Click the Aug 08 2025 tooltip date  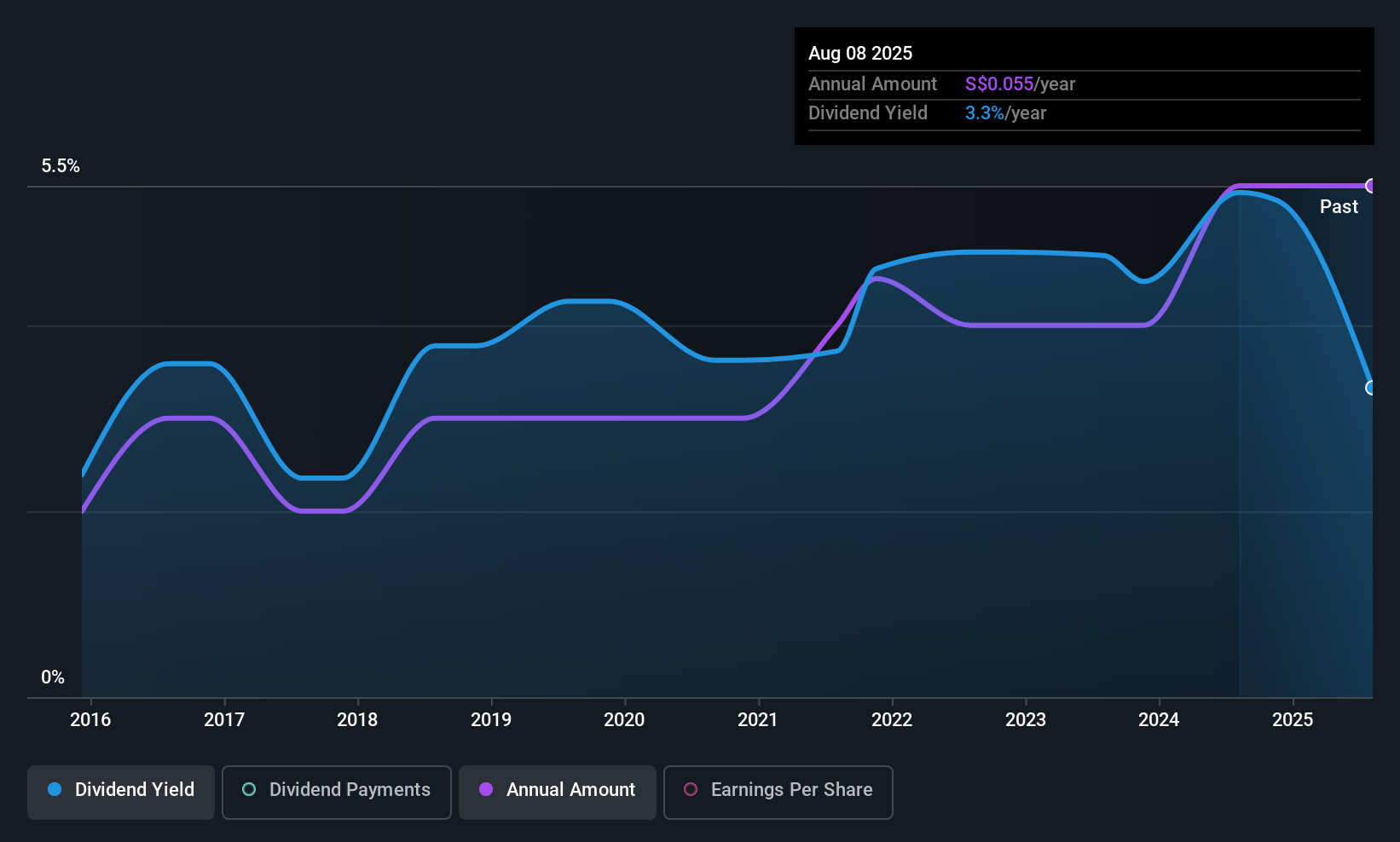pyautogui.click(x=860, y=54)
